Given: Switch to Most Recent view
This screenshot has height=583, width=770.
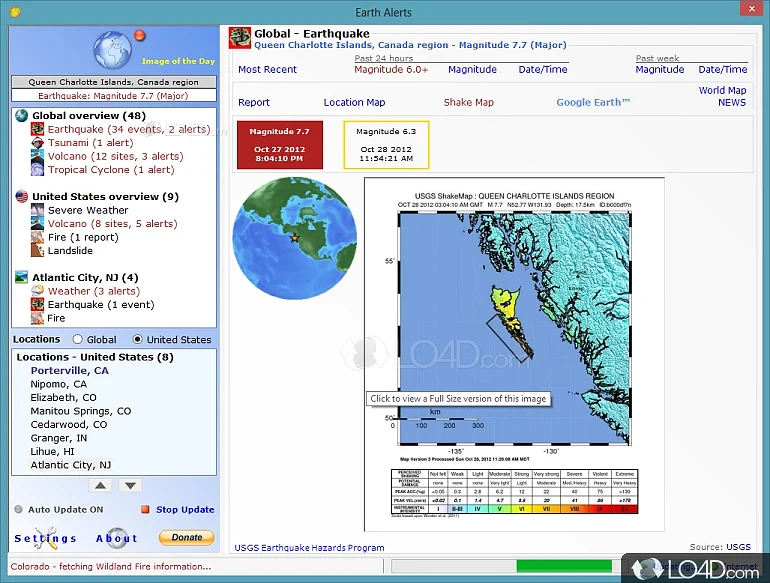Looking at the screenshot, I should 268,69.
